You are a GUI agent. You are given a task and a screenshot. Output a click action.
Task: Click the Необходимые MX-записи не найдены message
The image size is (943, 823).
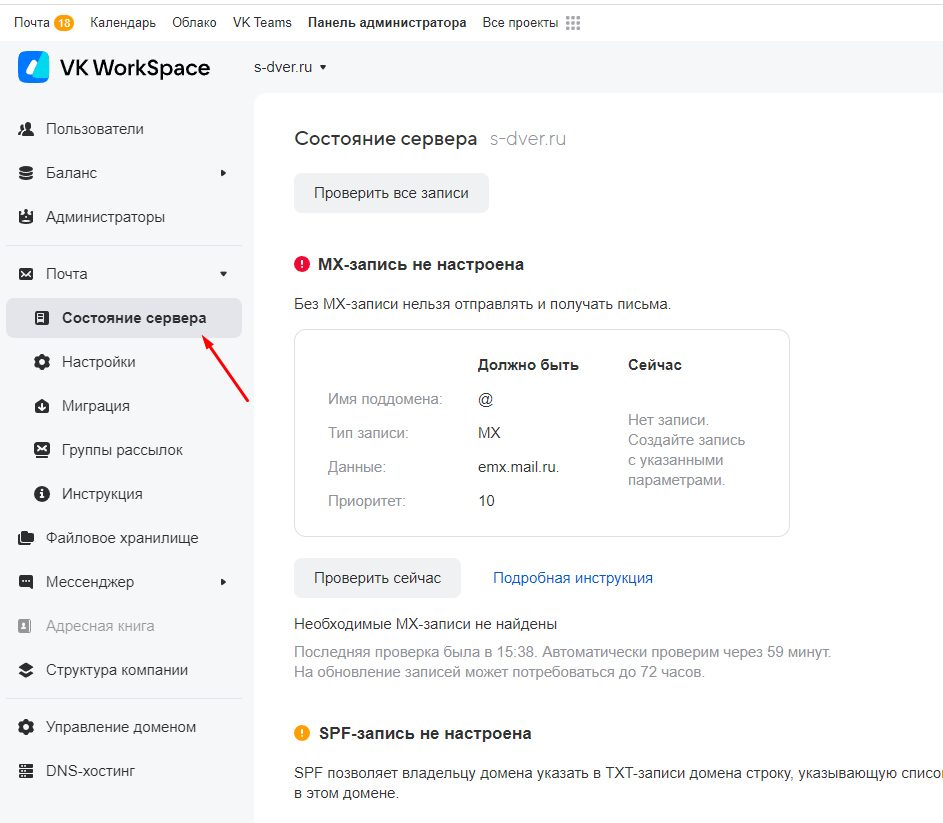425,624
